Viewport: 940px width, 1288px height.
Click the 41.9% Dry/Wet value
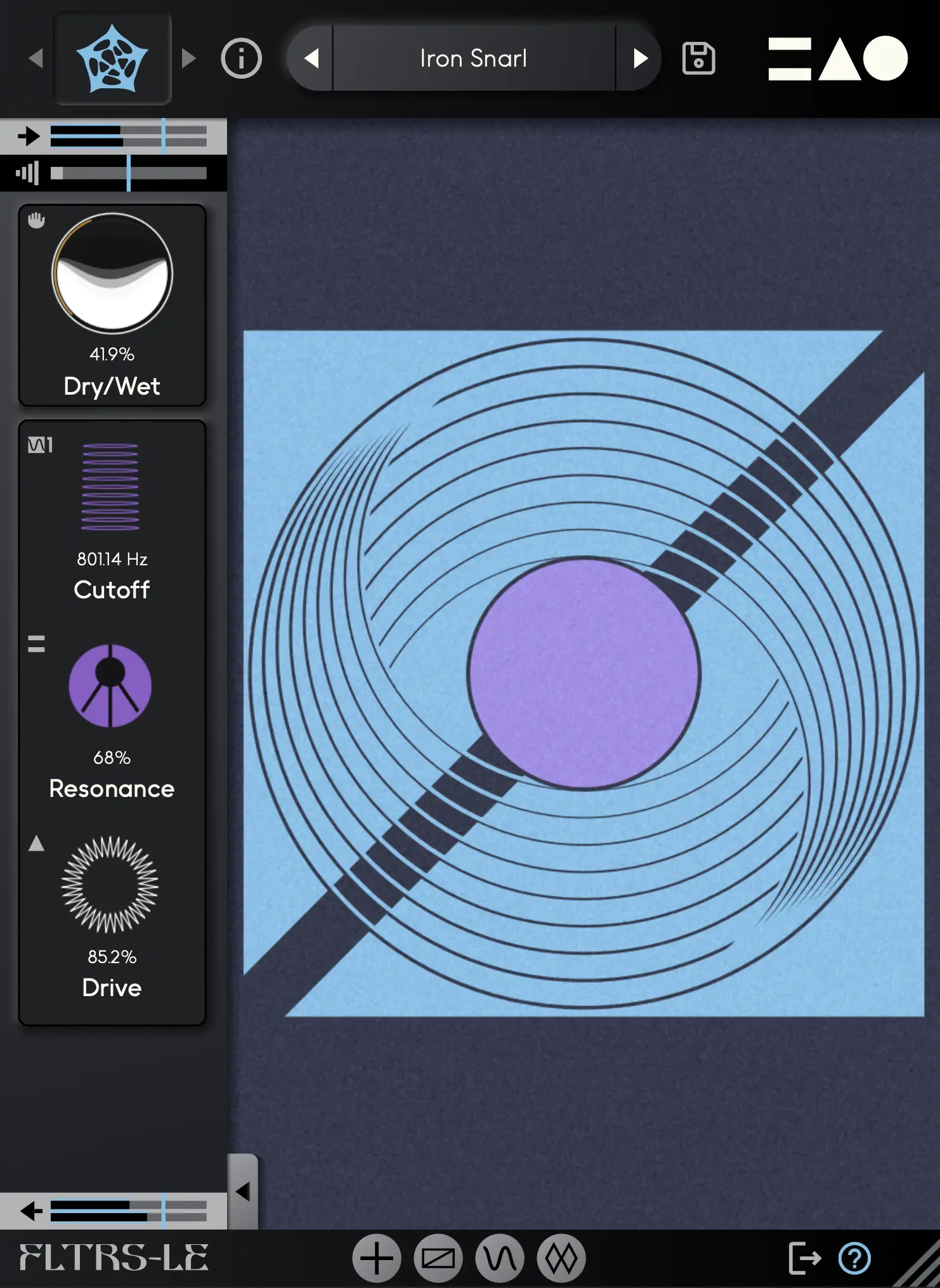point(112,354)
